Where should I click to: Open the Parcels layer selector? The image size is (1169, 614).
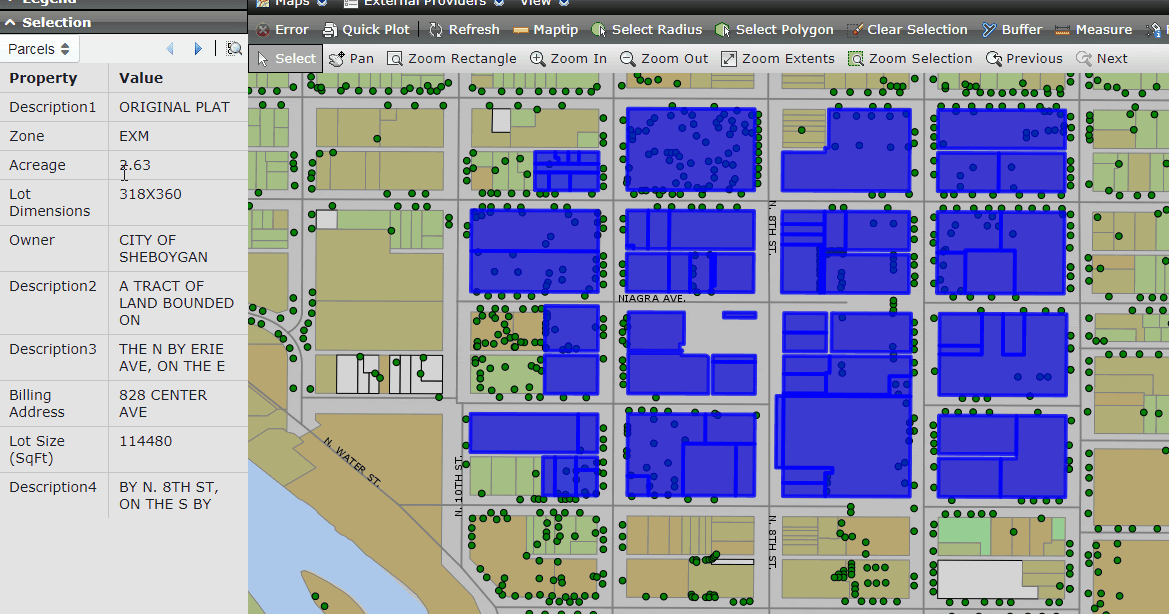[39, 48]
